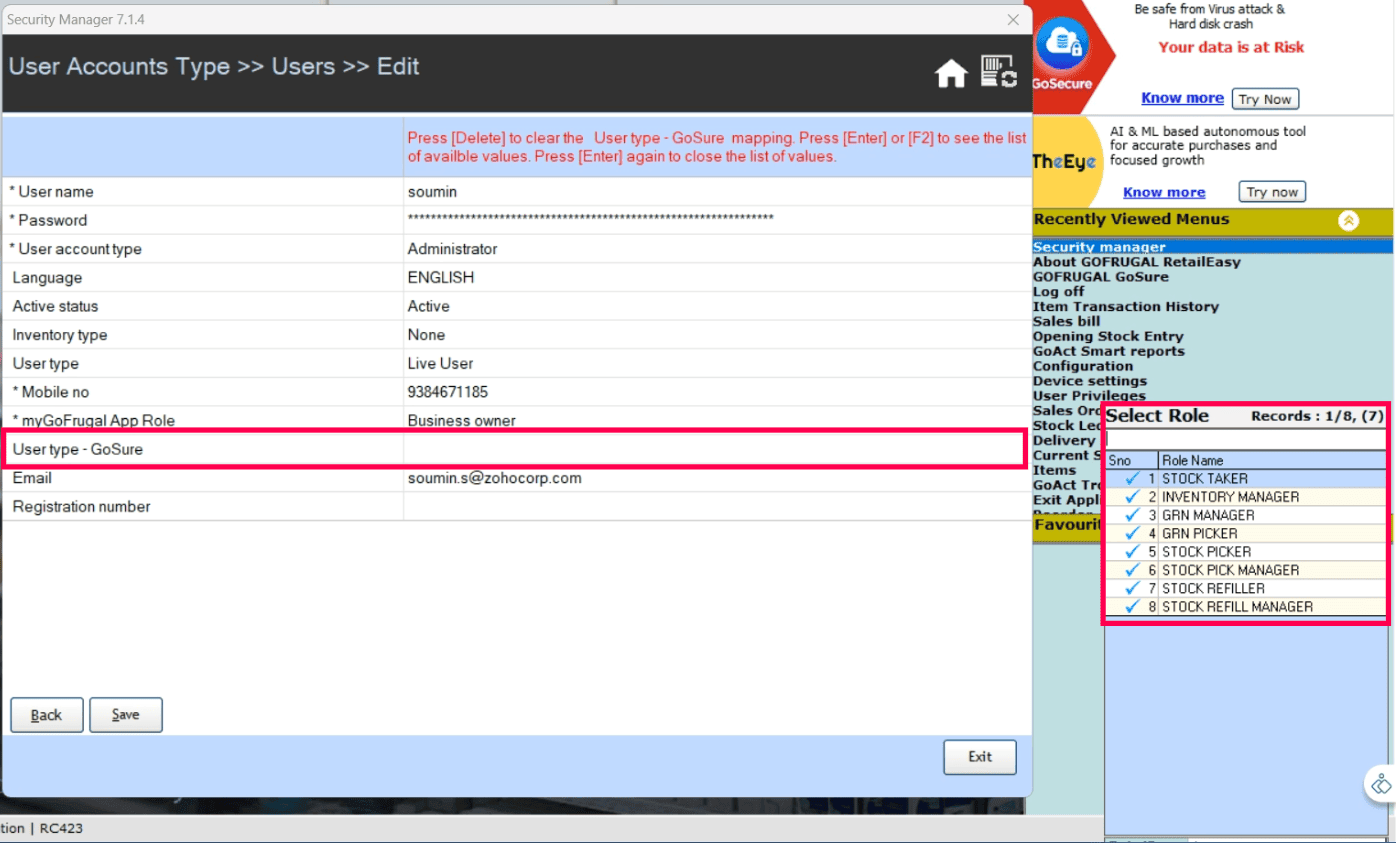Toggle the STOCK PICKER role checkmark
The height and width of the screenshot is (843, 1396).
(x=1132, y=551)
